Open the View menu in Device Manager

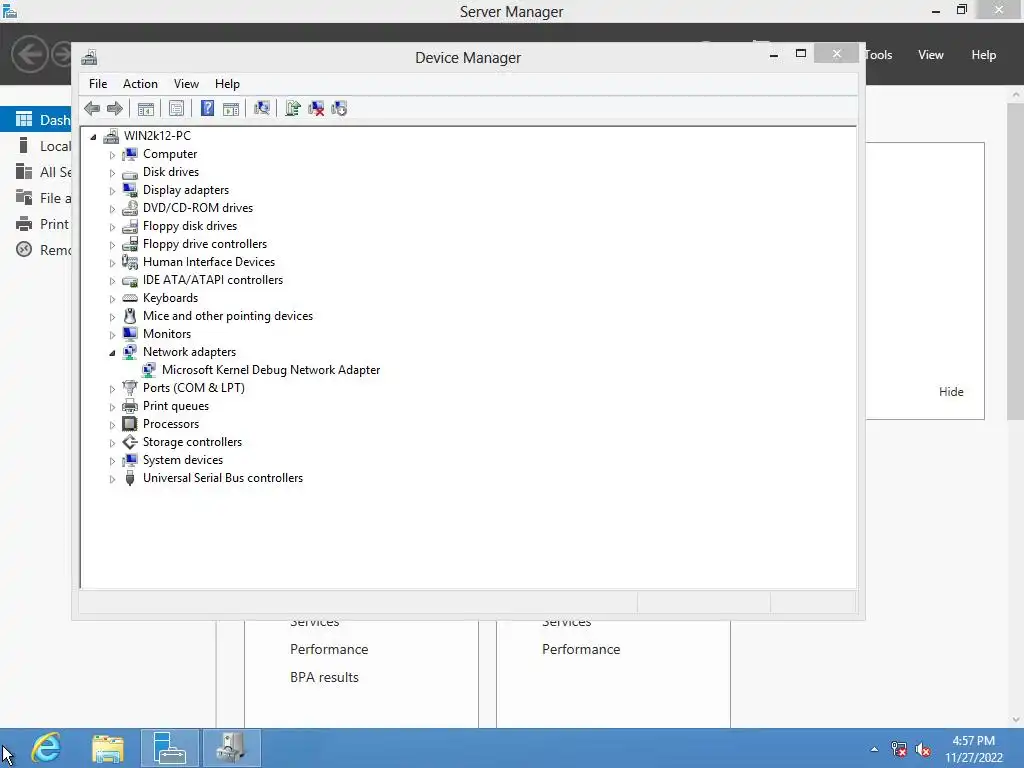click(x=186, y=84)
